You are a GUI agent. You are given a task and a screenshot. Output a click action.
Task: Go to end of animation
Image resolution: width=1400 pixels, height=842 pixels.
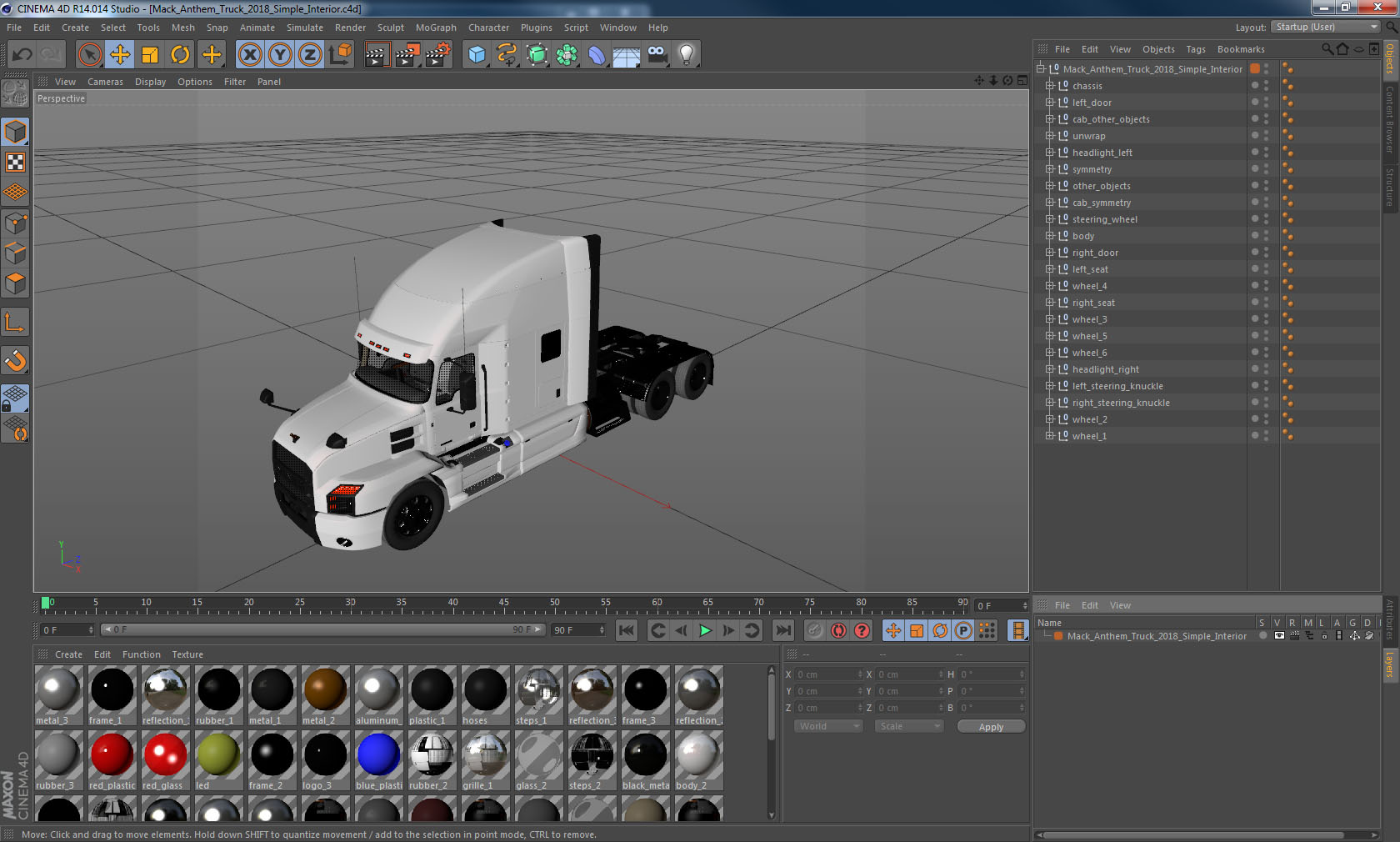pyautogui.click(x=783, y=630)
